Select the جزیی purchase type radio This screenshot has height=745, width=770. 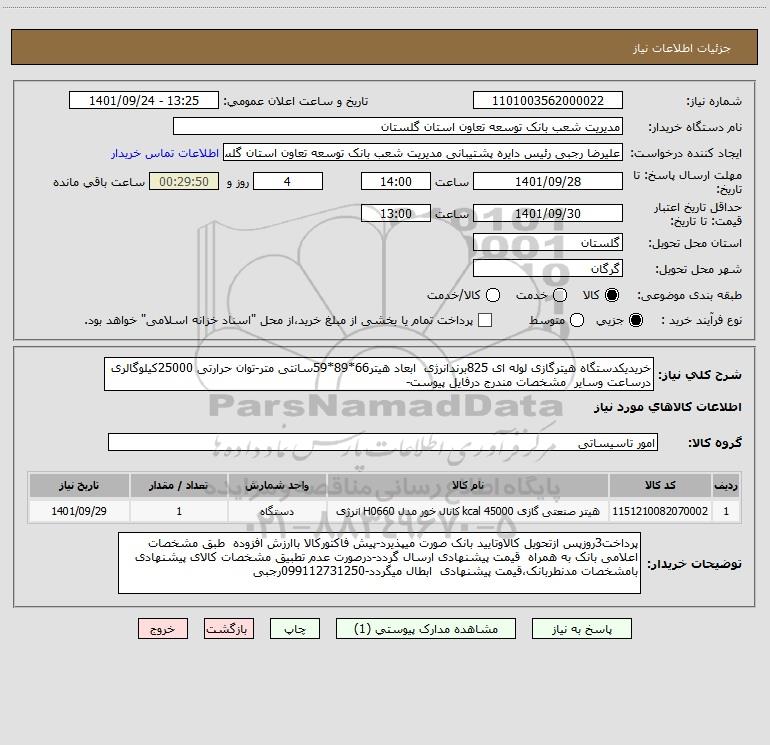pos(635,320)
